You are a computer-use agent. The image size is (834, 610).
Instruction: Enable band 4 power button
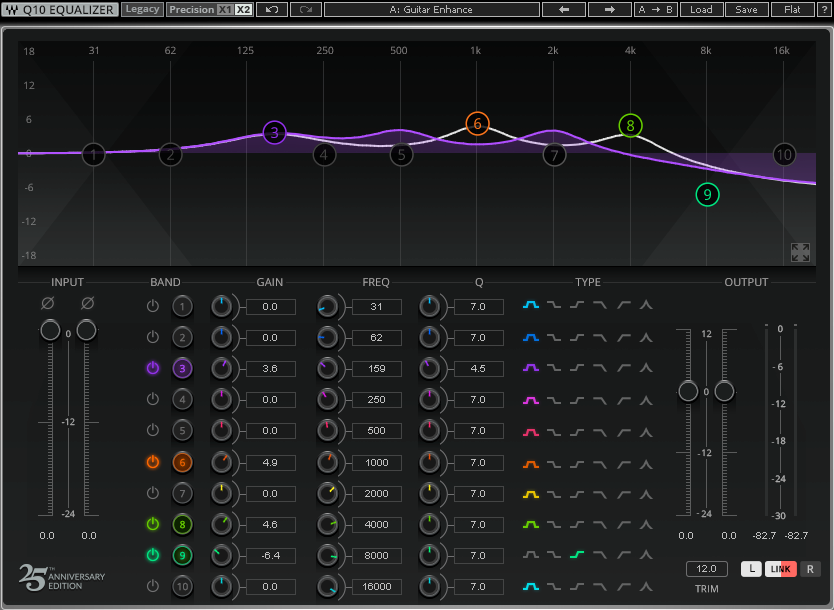coord(153,399)
